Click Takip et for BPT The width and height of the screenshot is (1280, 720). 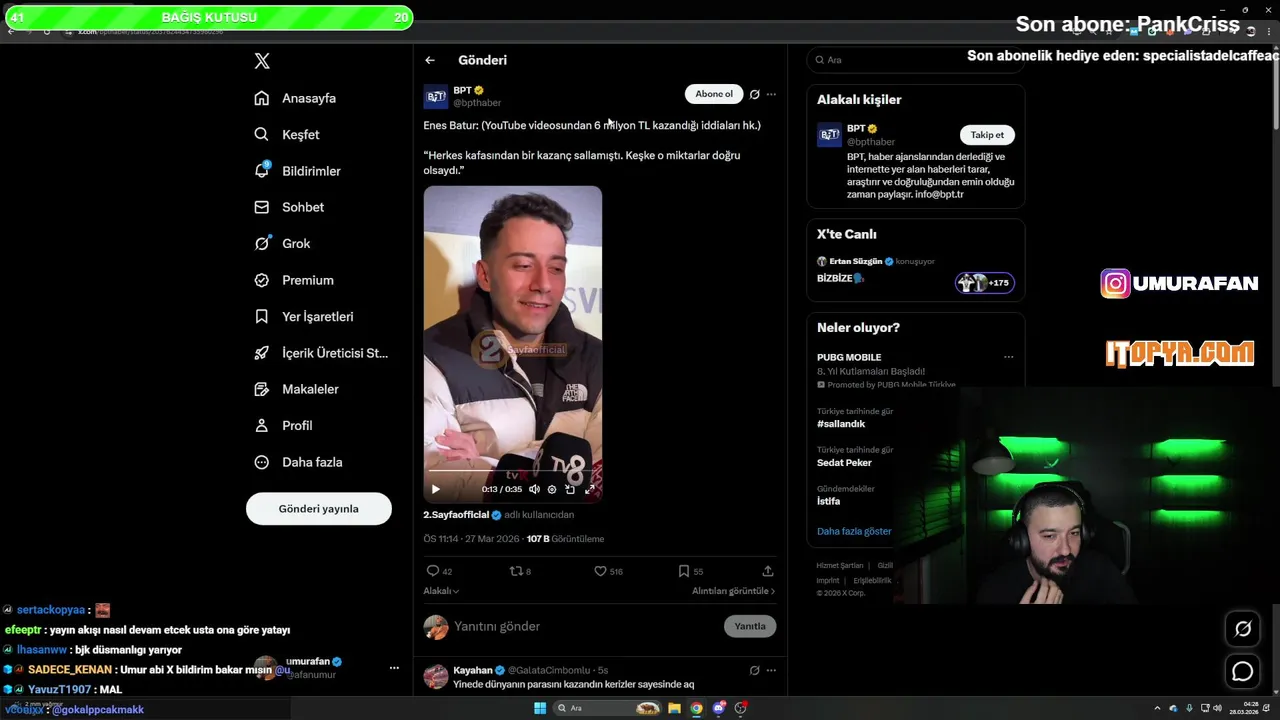(x=987, y=135)
